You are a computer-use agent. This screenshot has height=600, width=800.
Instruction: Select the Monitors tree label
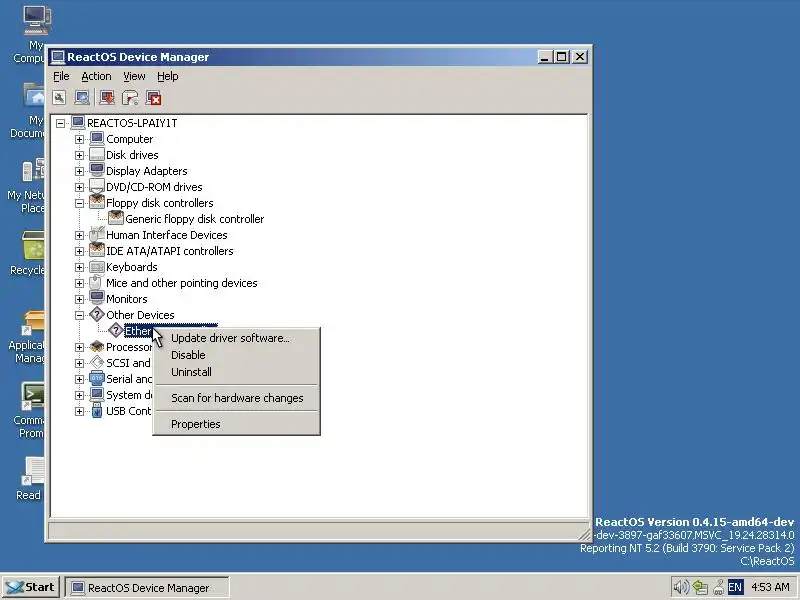[127, 299]
